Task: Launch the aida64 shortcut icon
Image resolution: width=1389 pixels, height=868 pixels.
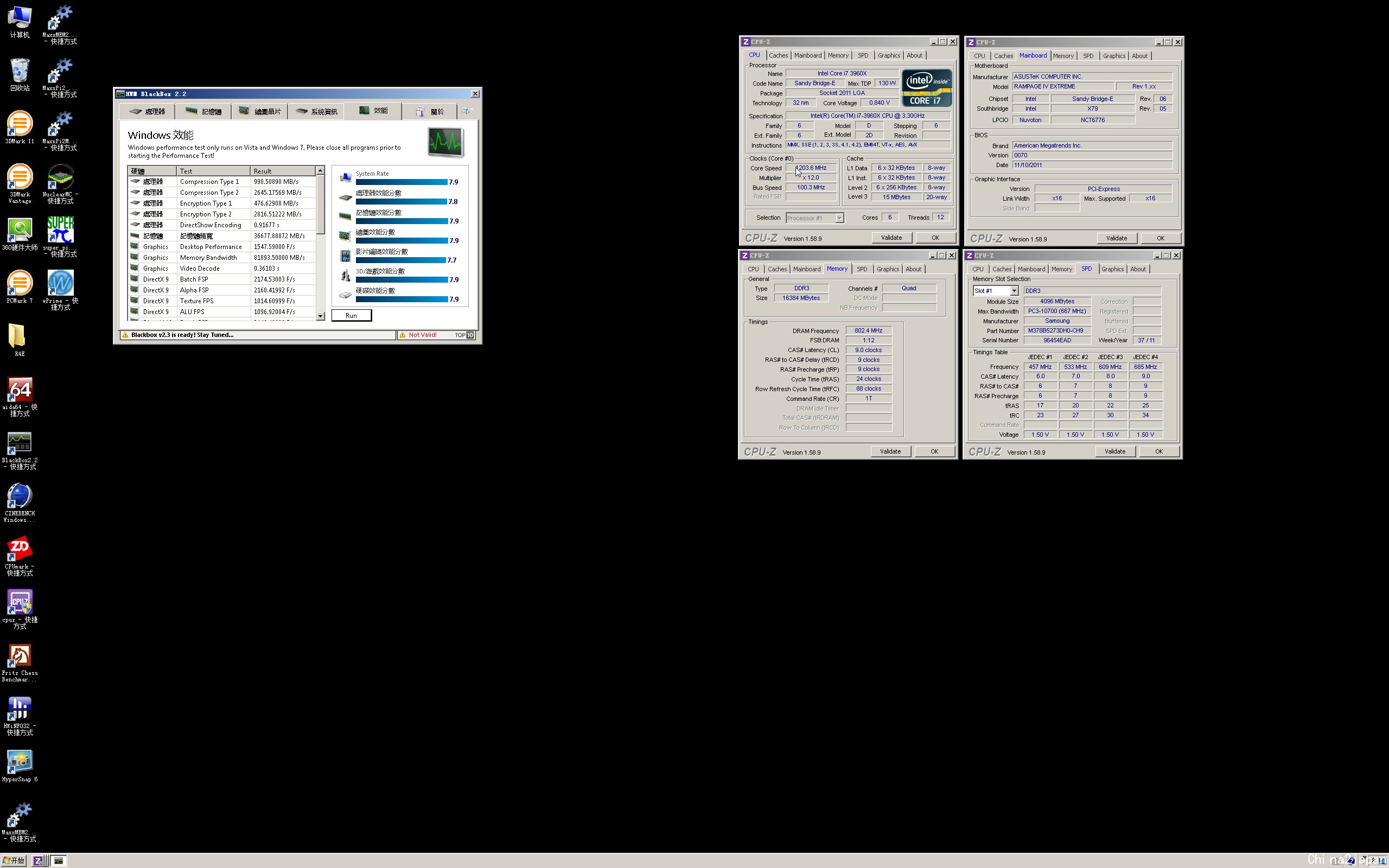Action: tap(20, 396)
